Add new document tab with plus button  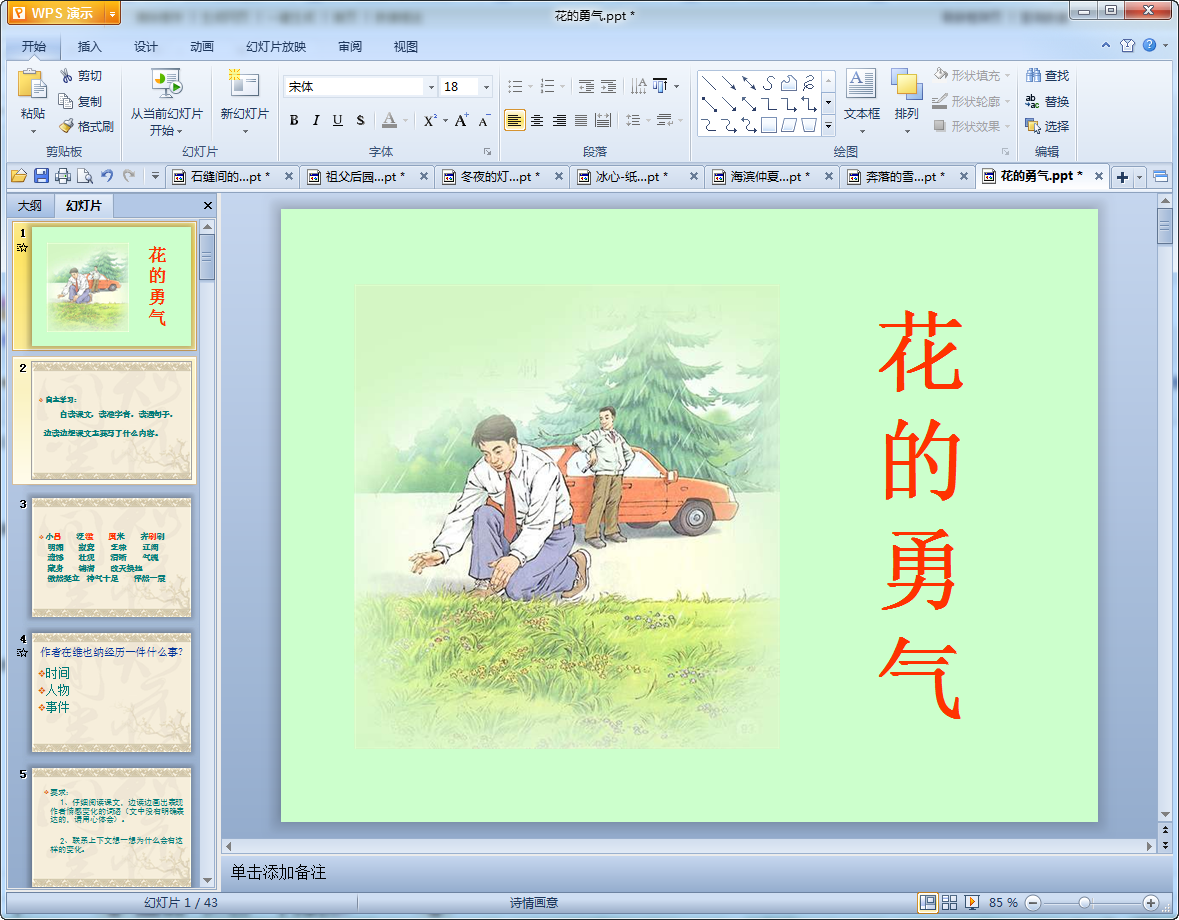(1123, 177)
